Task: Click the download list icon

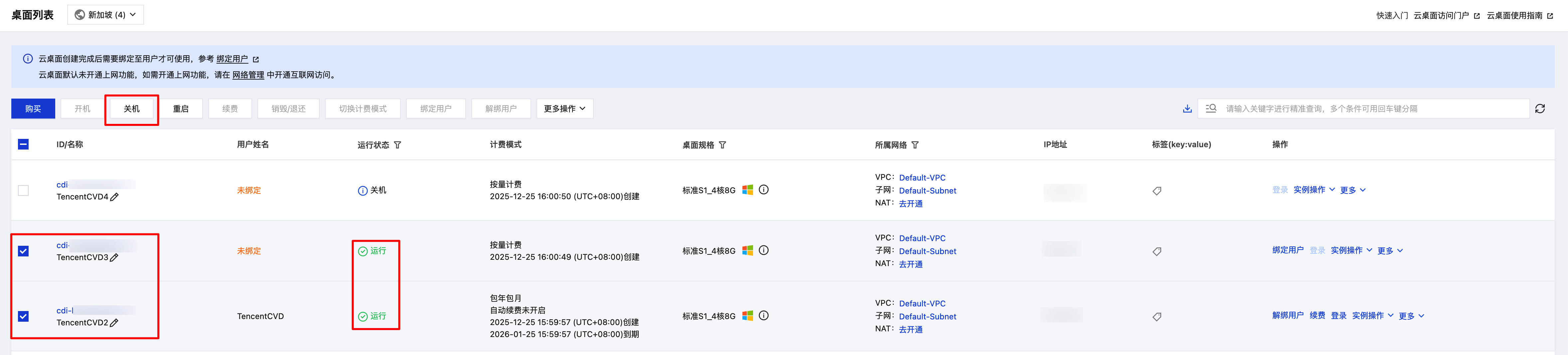Action: (x=1186, y=109)
